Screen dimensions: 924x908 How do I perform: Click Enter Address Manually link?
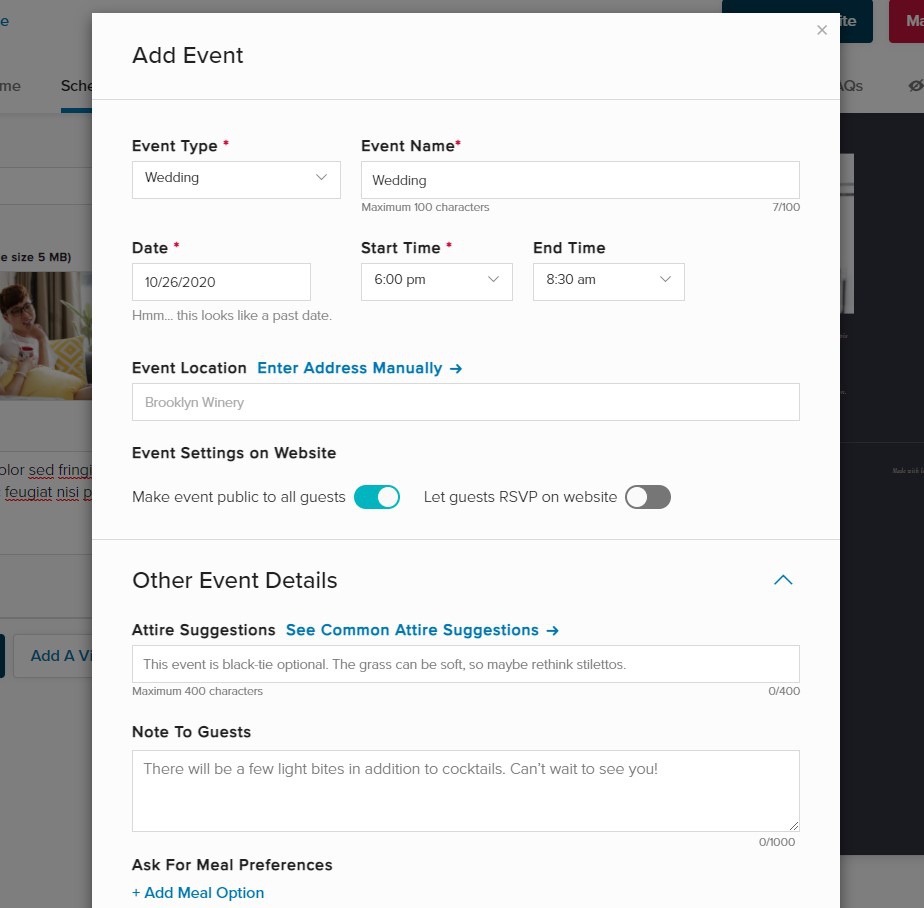pyautogui.click(x=359, y=368)
